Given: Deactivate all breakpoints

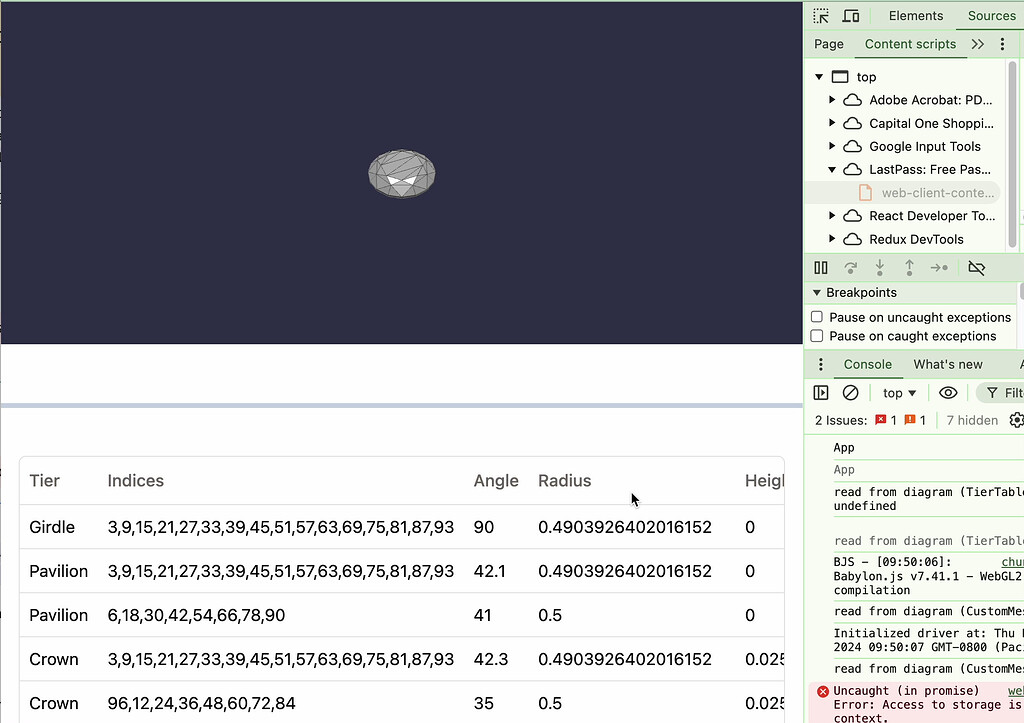Looking at the screenshot, I should (977, 267).
